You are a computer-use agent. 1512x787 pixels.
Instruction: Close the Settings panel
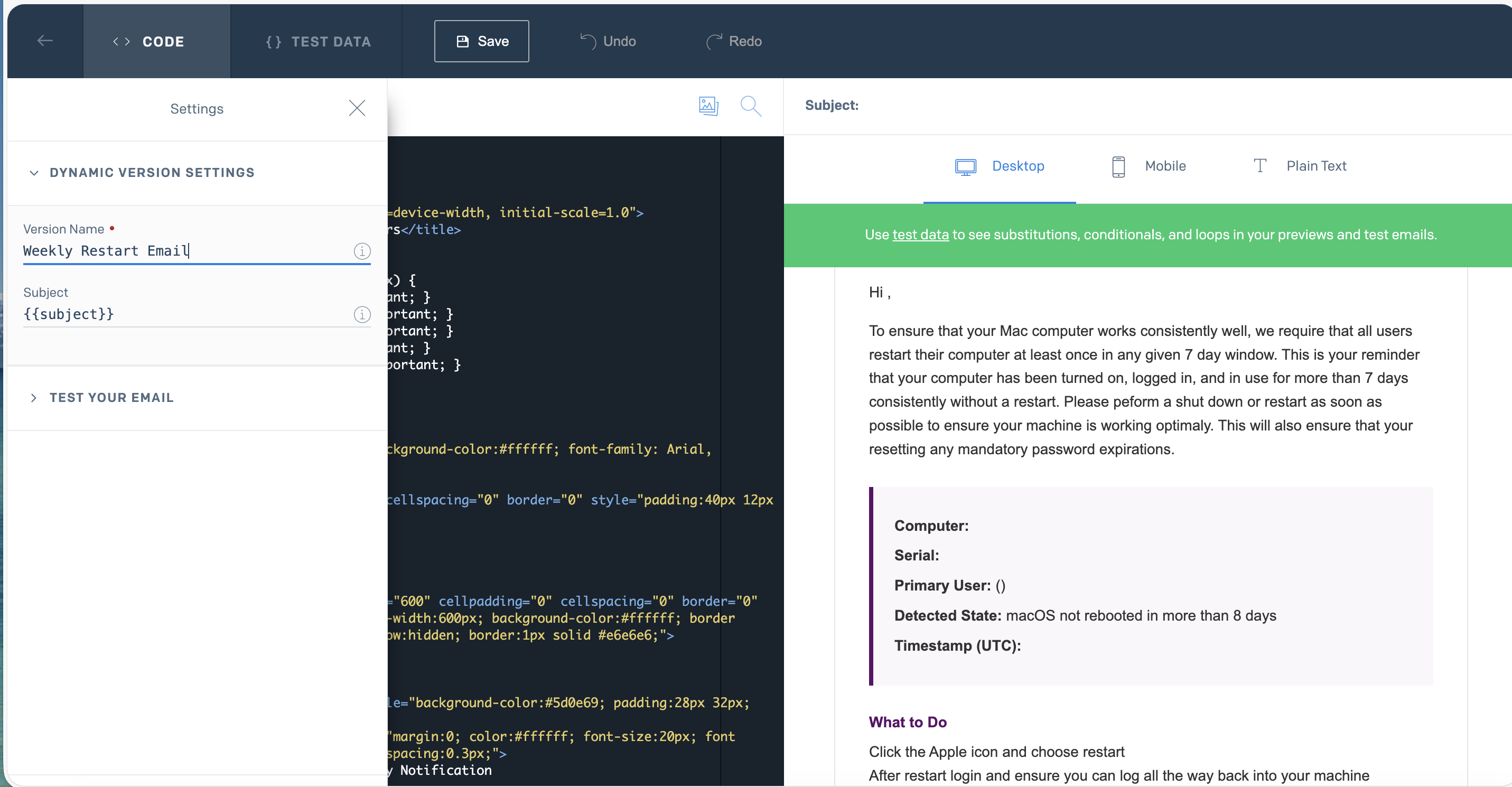pos(357,108)
